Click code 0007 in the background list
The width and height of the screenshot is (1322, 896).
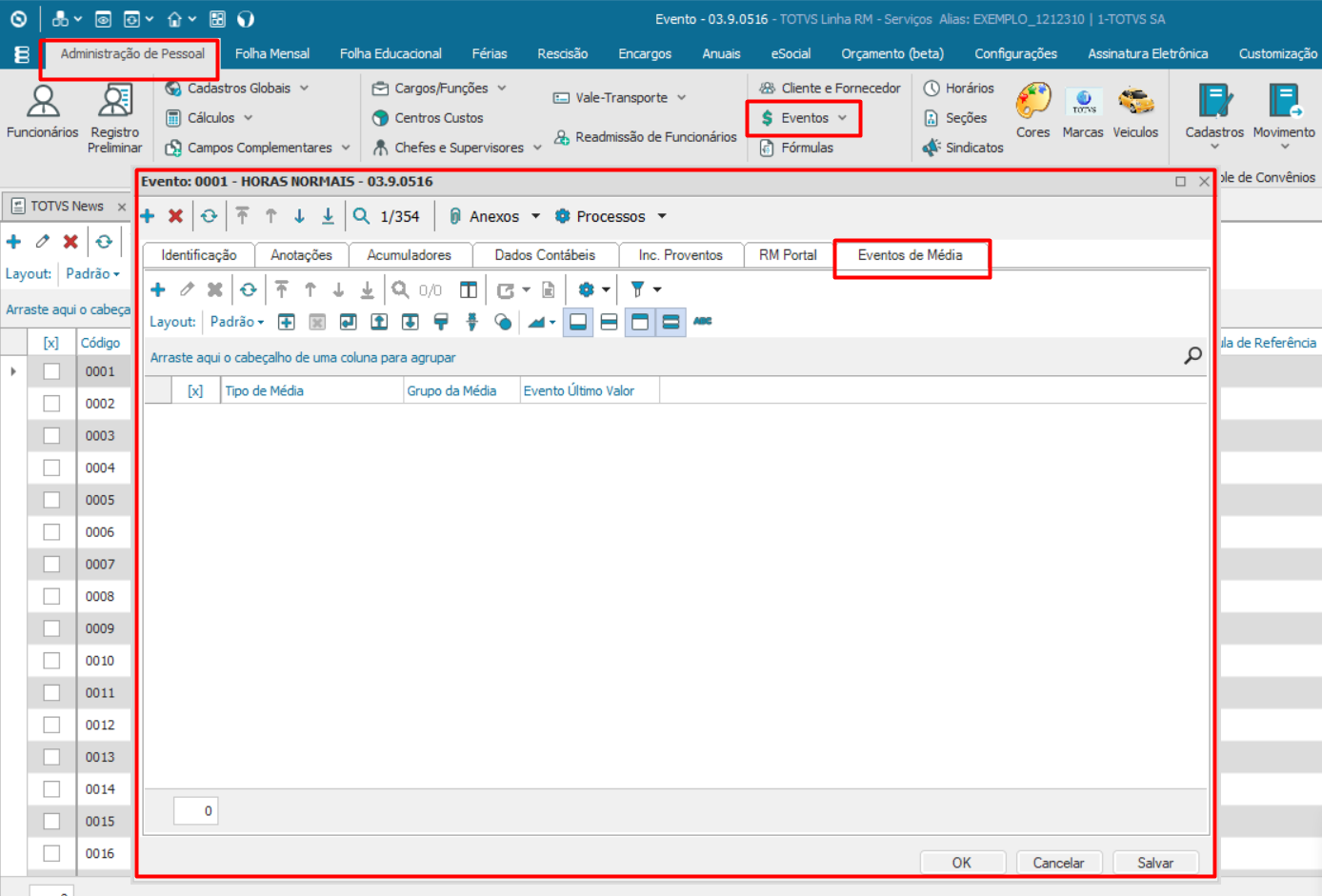(100, 565)
